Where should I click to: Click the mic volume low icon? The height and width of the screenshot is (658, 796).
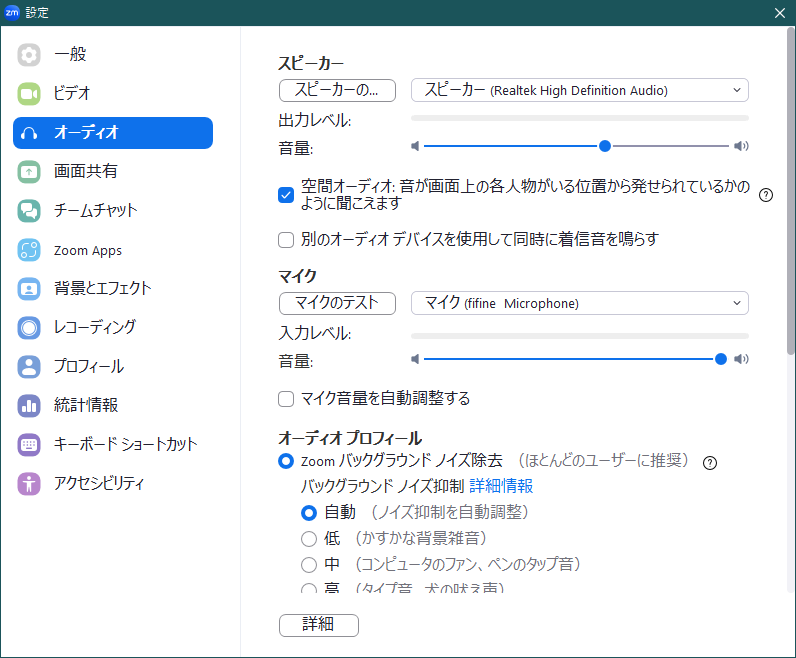[415, 359]
